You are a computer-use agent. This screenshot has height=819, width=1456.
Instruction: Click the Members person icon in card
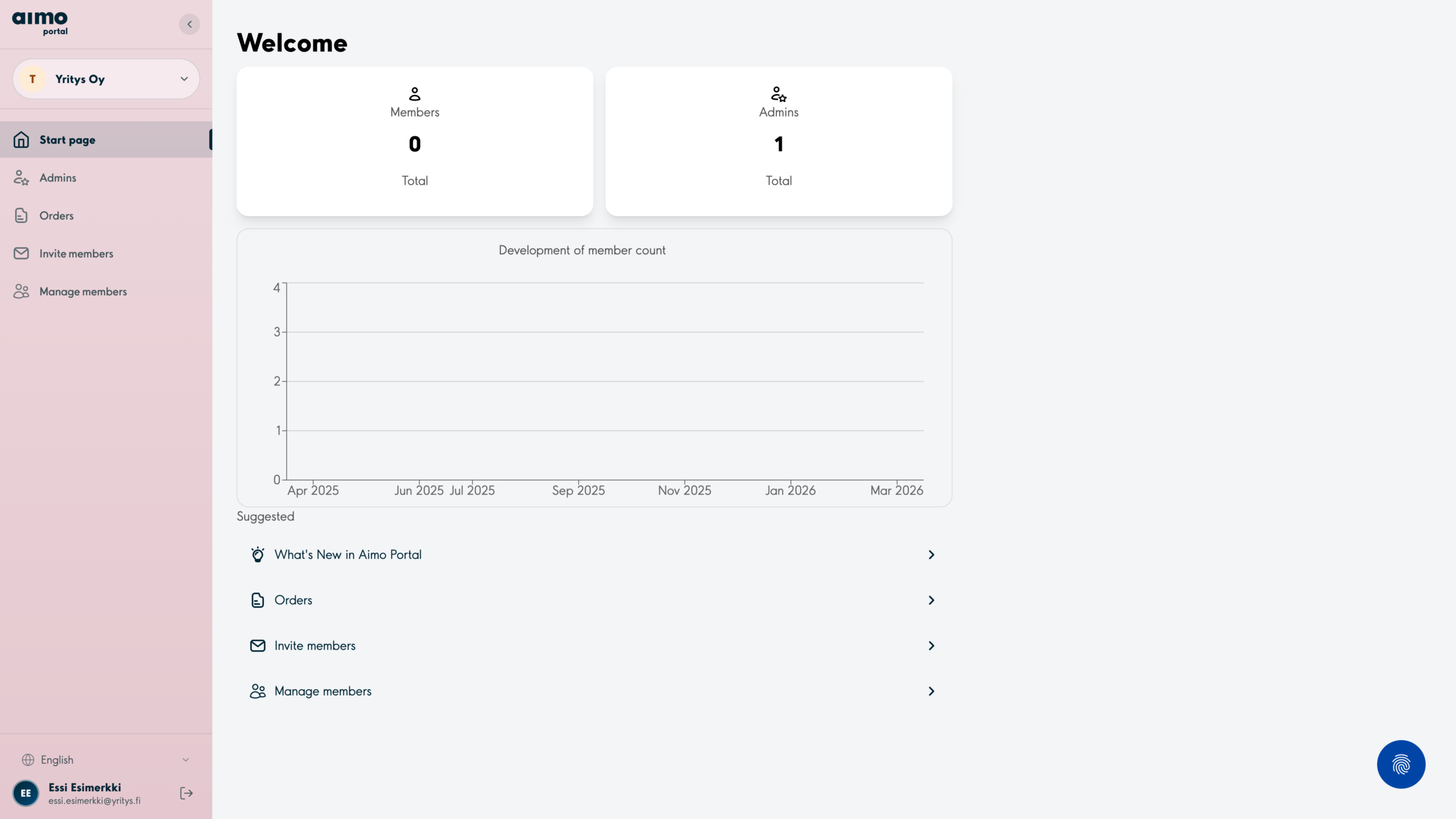point(415,93)
